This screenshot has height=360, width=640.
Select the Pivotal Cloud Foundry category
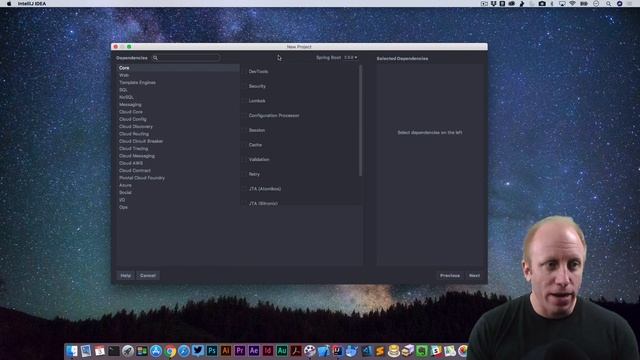(178, 178)
